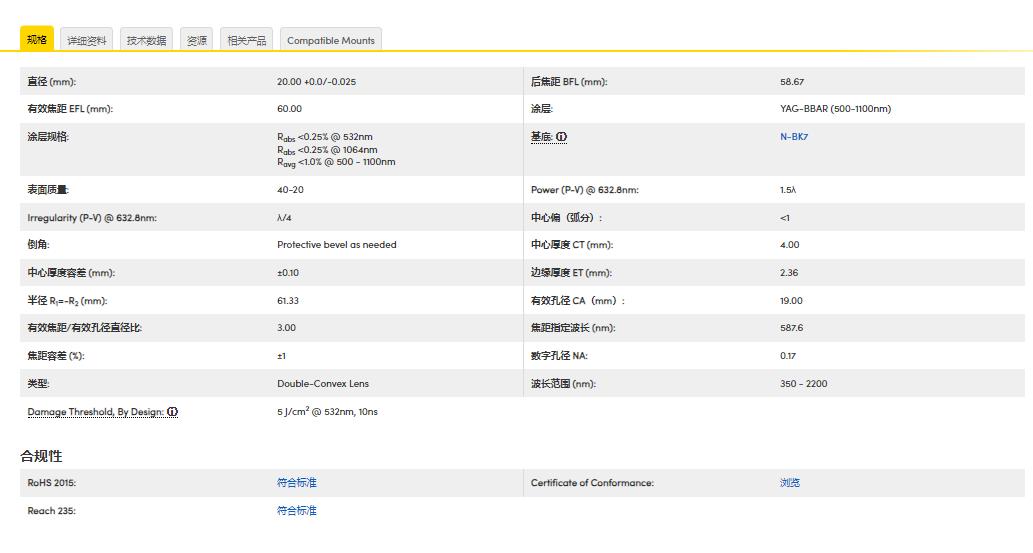The image size is (1033, 553).
Task: Open the N-BK7 substrate link
Action: tap(793, 137)
